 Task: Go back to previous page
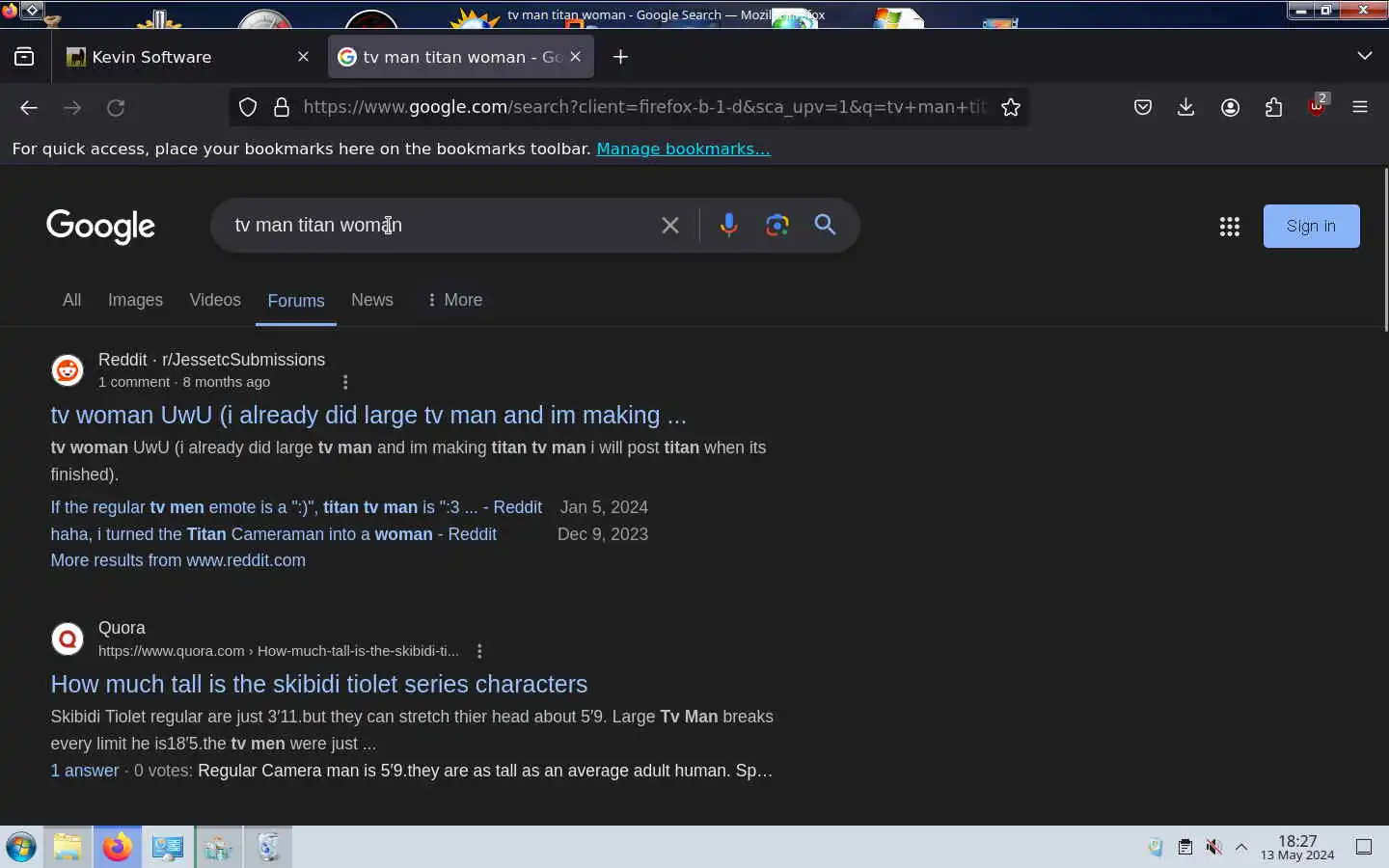click(x=29, y=108)
